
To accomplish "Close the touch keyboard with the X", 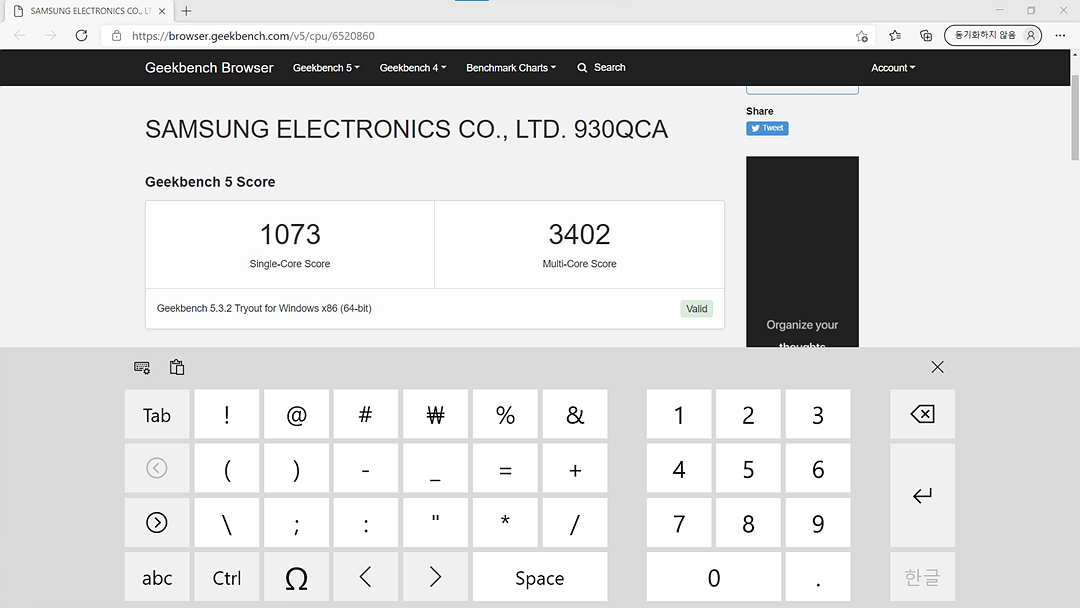I will pyautogui.click(x=937, y=367).
